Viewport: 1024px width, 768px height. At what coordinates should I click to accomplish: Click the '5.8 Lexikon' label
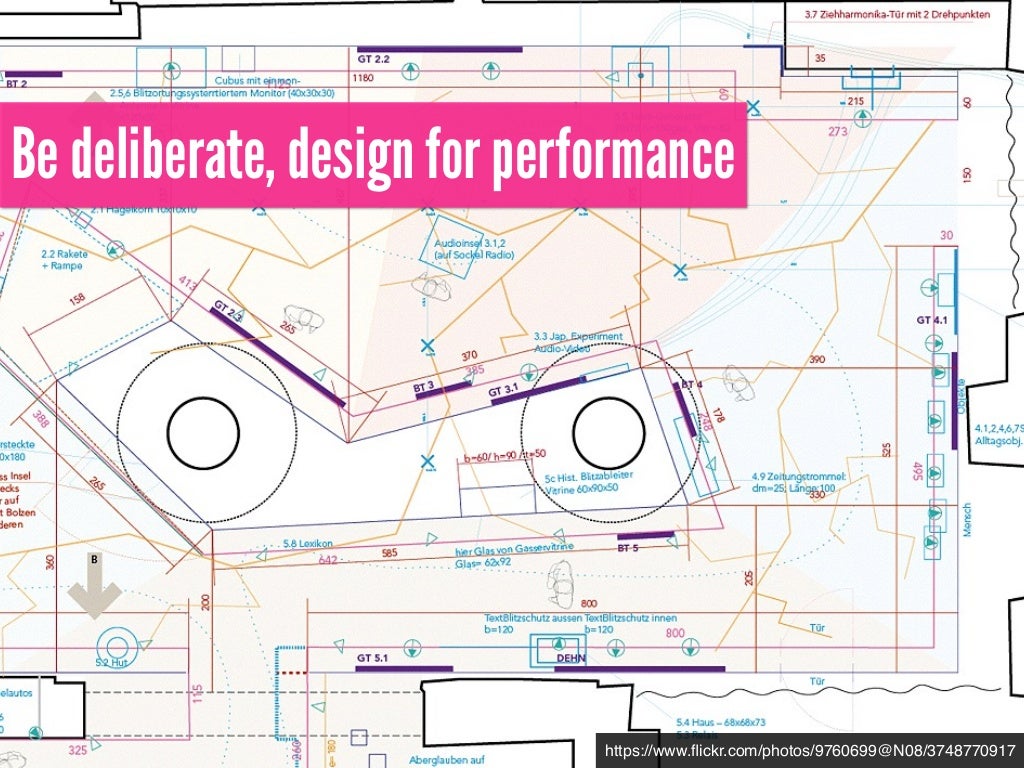[x=308, y=543]
